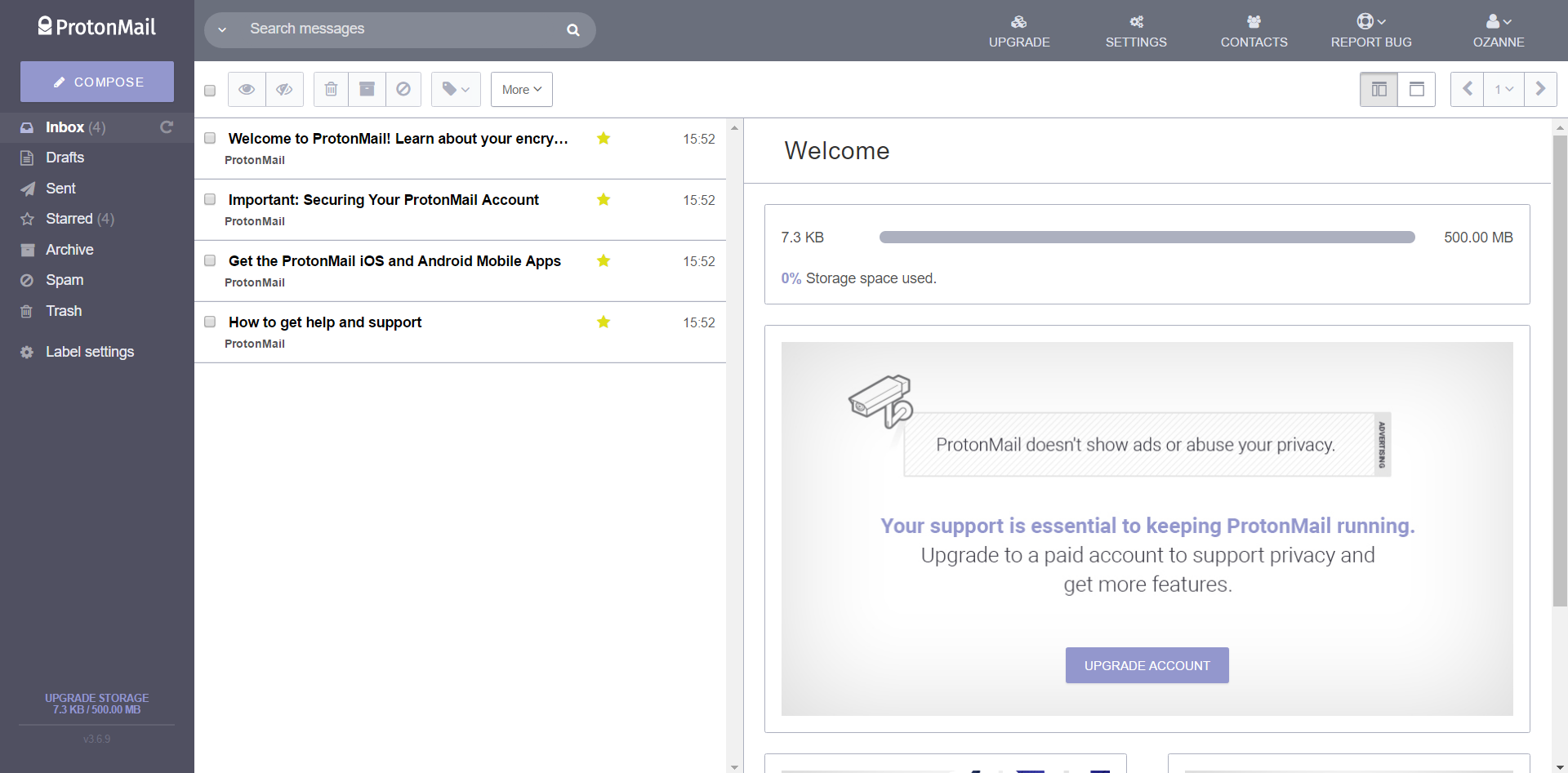
Task: Check the select-all messages checkbox
Action: (x=210, y=90)
